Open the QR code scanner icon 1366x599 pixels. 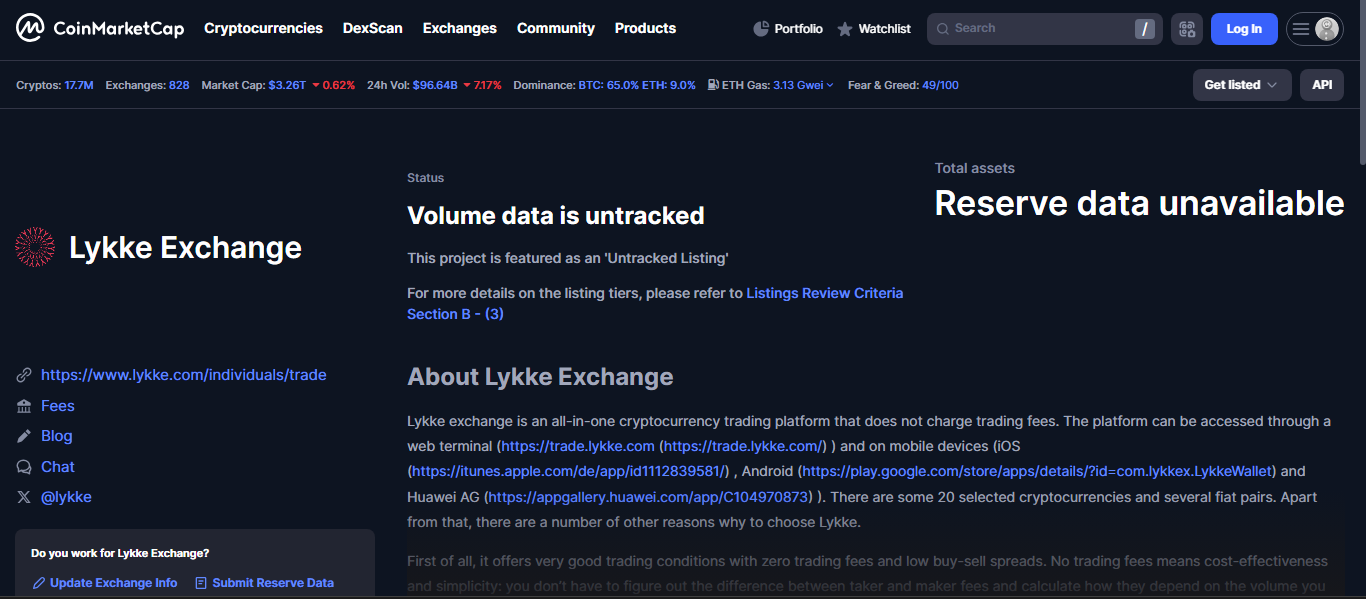click(1187, 28)
